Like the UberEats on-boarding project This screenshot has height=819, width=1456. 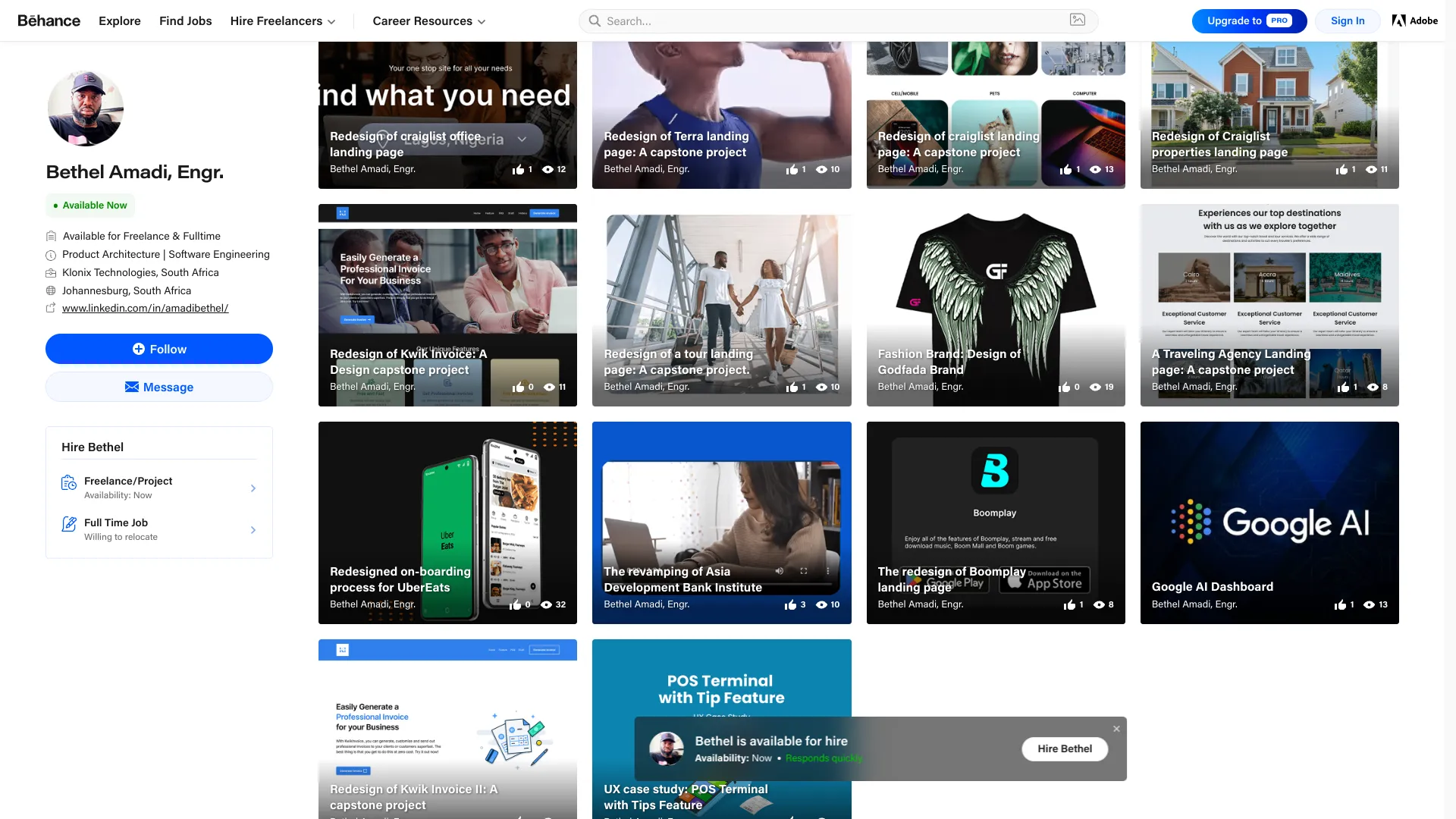point(515,605)
